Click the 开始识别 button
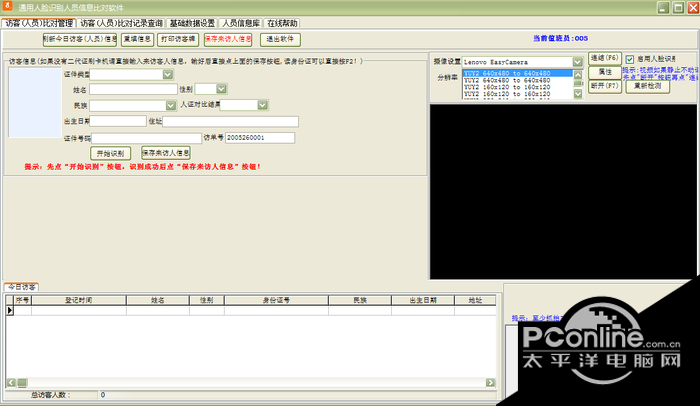 tap(110, 153)
